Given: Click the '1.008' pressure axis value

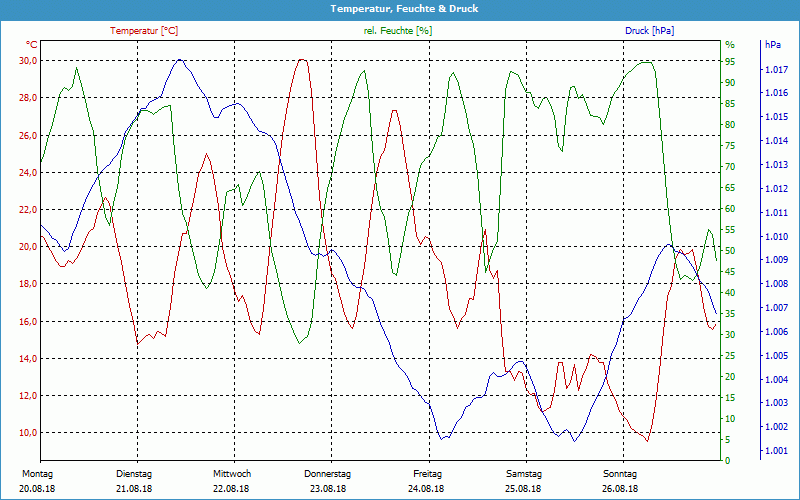Looking at the screenshot, I should [x=777, y=284].
